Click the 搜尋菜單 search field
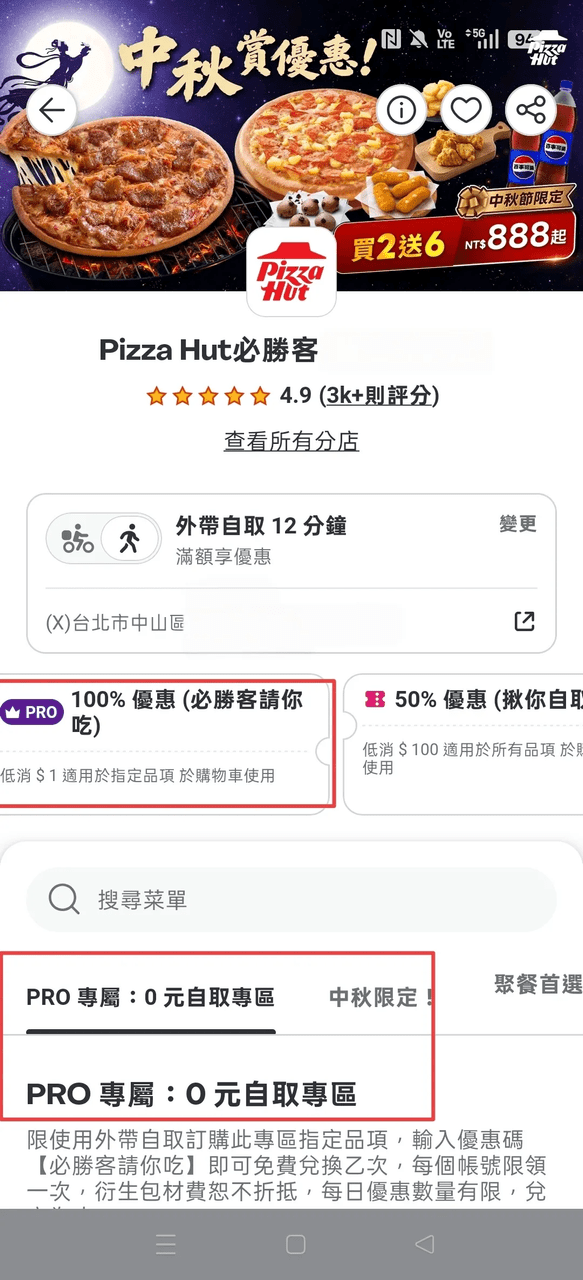Screen dimensions: 583x1280 coord(291,900)
